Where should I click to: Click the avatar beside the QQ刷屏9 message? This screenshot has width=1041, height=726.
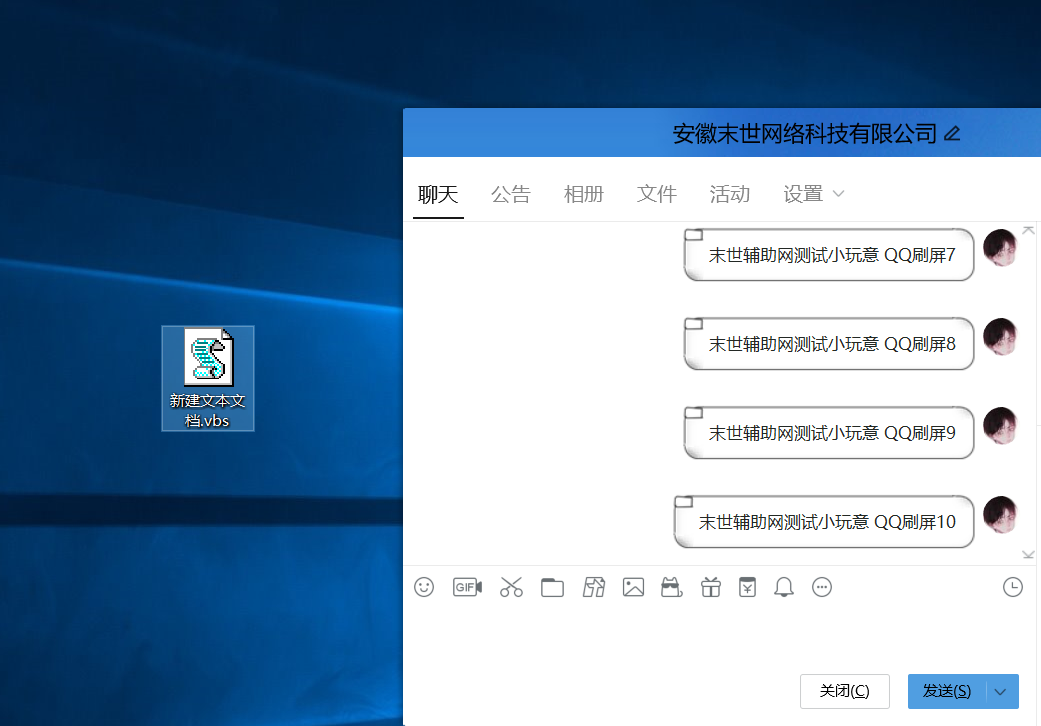1001,425
